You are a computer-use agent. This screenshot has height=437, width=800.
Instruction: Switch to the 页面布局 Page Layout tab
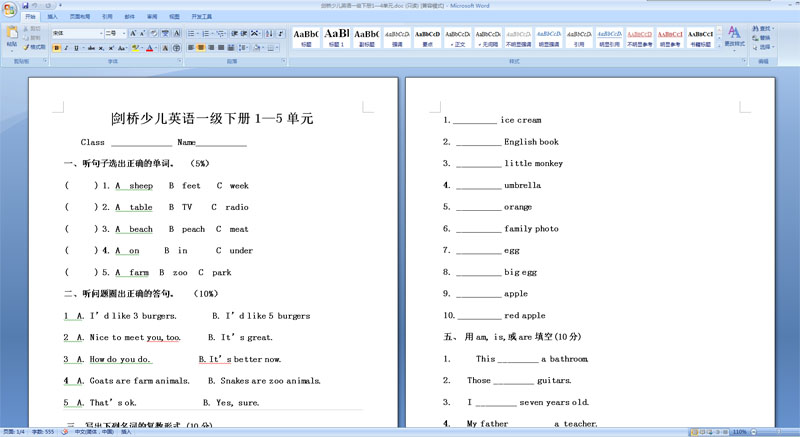tap(80, 17)
